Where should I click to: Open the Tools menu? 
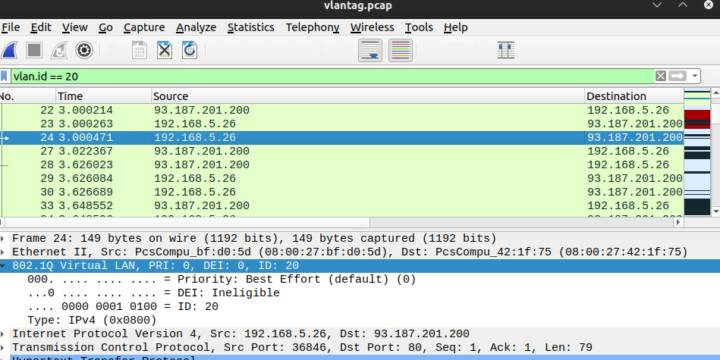click(419, 28)
